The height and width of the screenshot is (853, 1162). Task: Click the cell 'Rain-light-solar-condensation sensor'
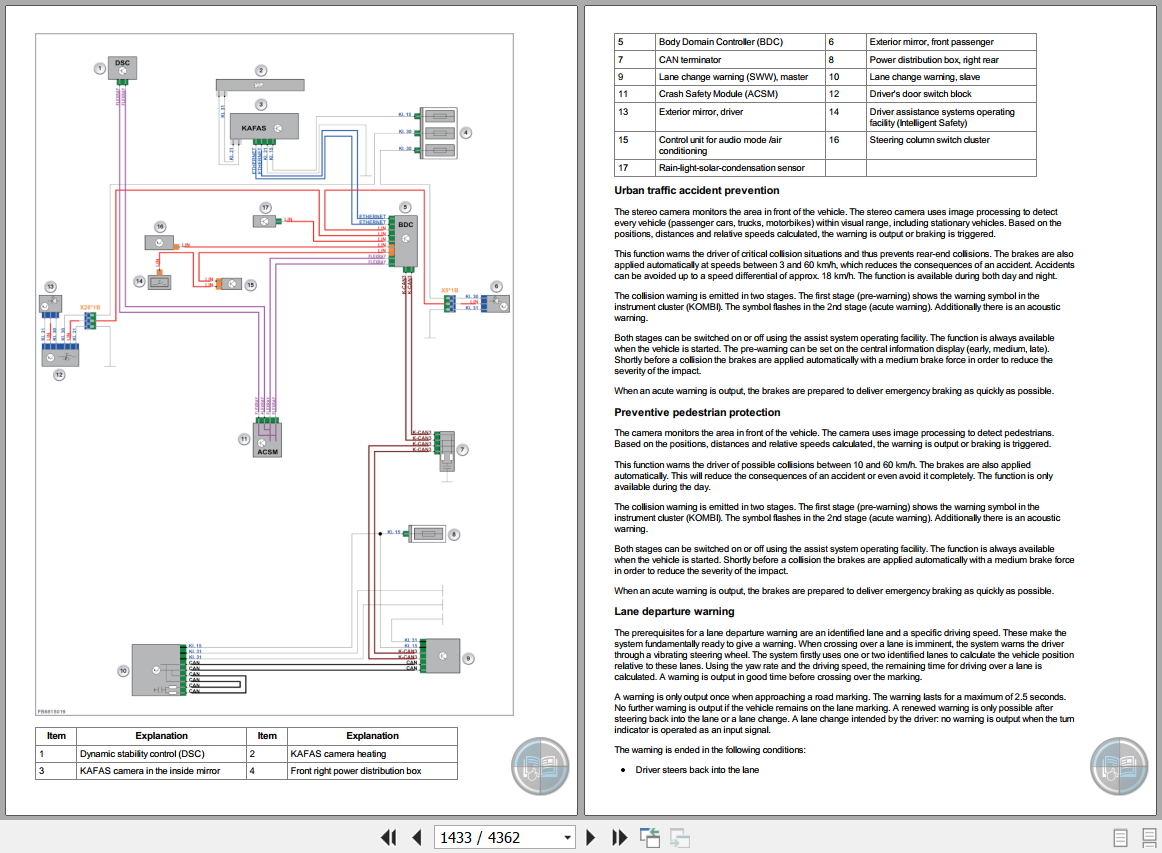coord(740,168)
